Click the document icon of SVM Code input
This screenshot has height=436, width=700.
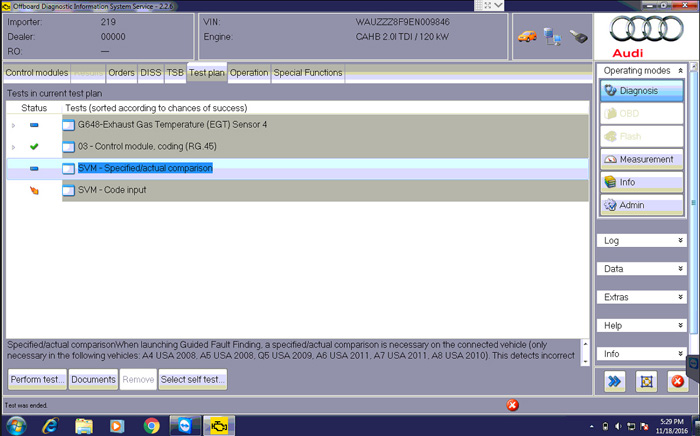coord(68,191)
